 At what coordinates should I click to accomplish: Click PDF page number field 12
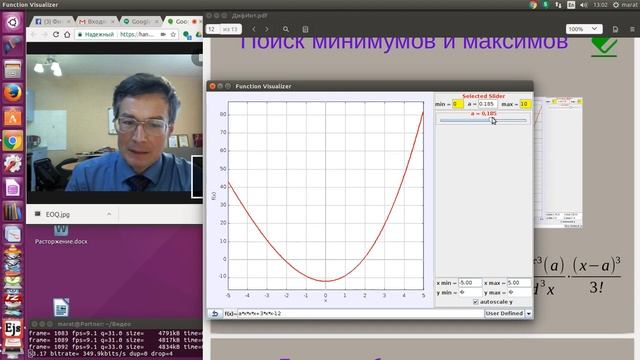coord(212,29)
